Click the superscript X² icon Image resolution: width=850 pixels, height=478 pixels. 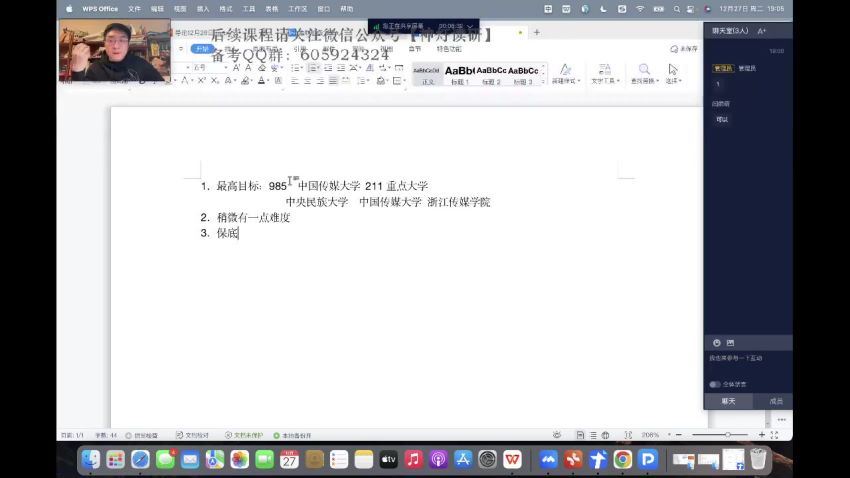pos(201,81)
